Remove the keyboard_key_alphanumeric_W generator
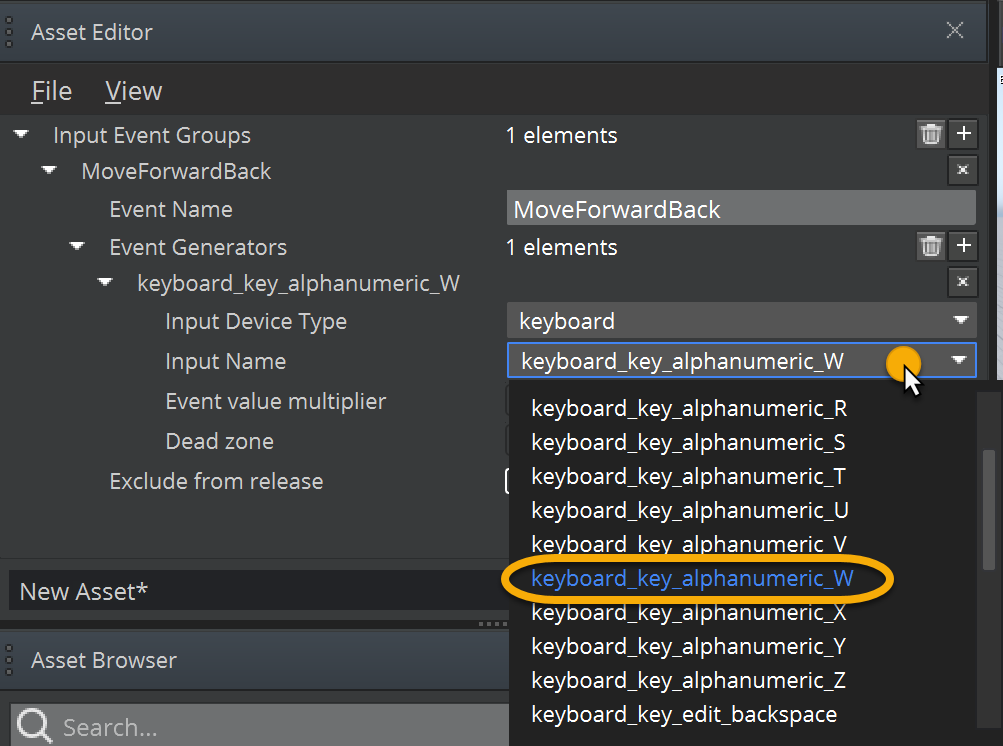Screen dimensions: 1003x746 (x=962, y=283)
